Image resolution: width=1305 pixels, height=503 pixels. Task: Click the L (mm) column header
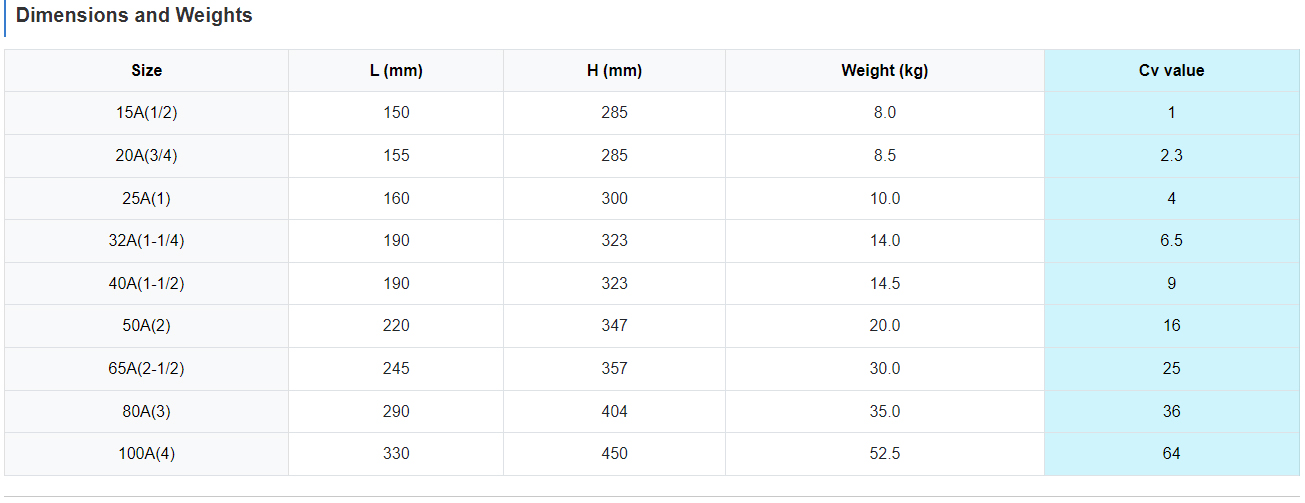coord(396,71)
